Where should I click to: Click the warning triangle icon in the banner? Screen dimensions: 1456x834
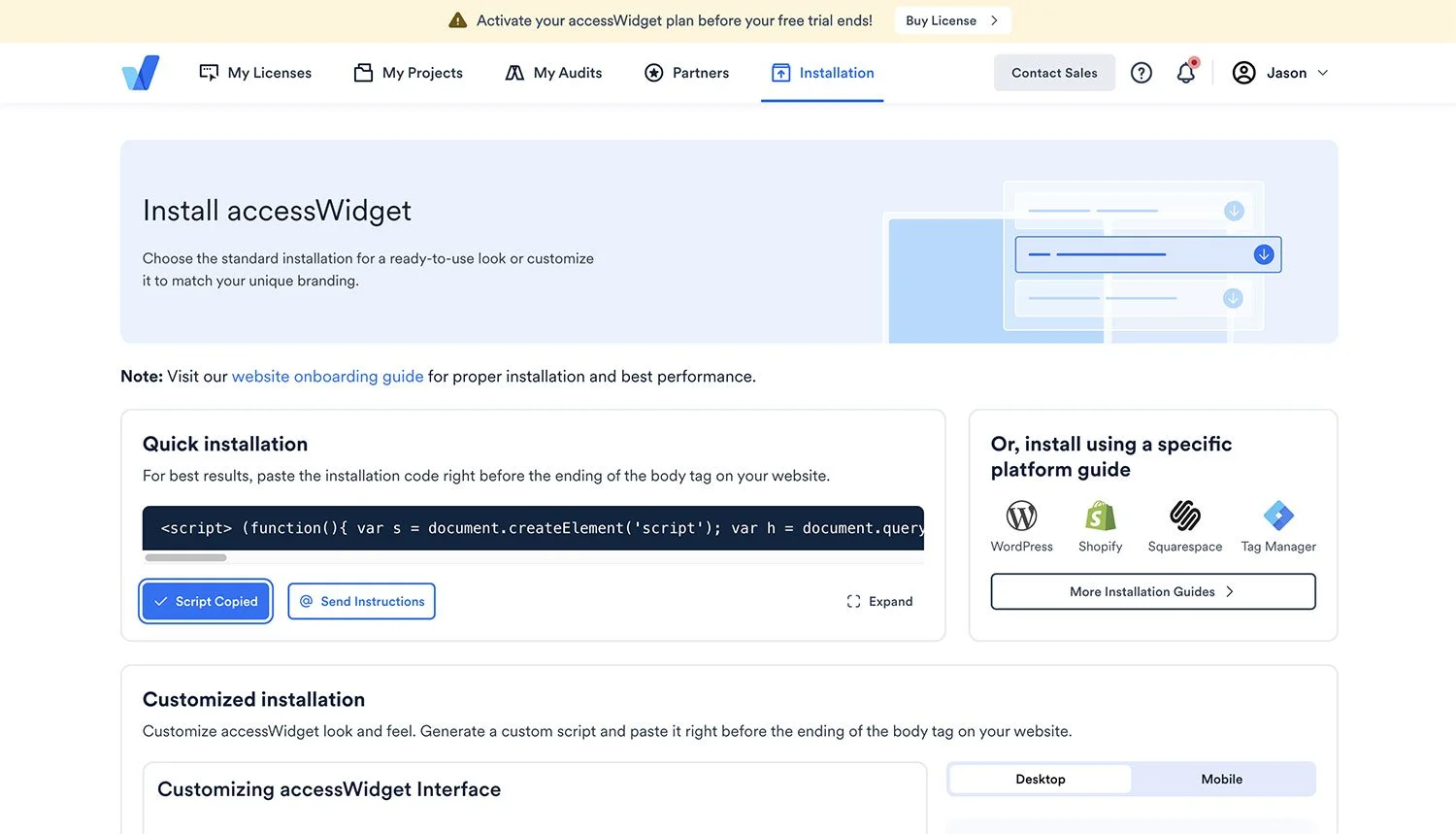point(458,20)
